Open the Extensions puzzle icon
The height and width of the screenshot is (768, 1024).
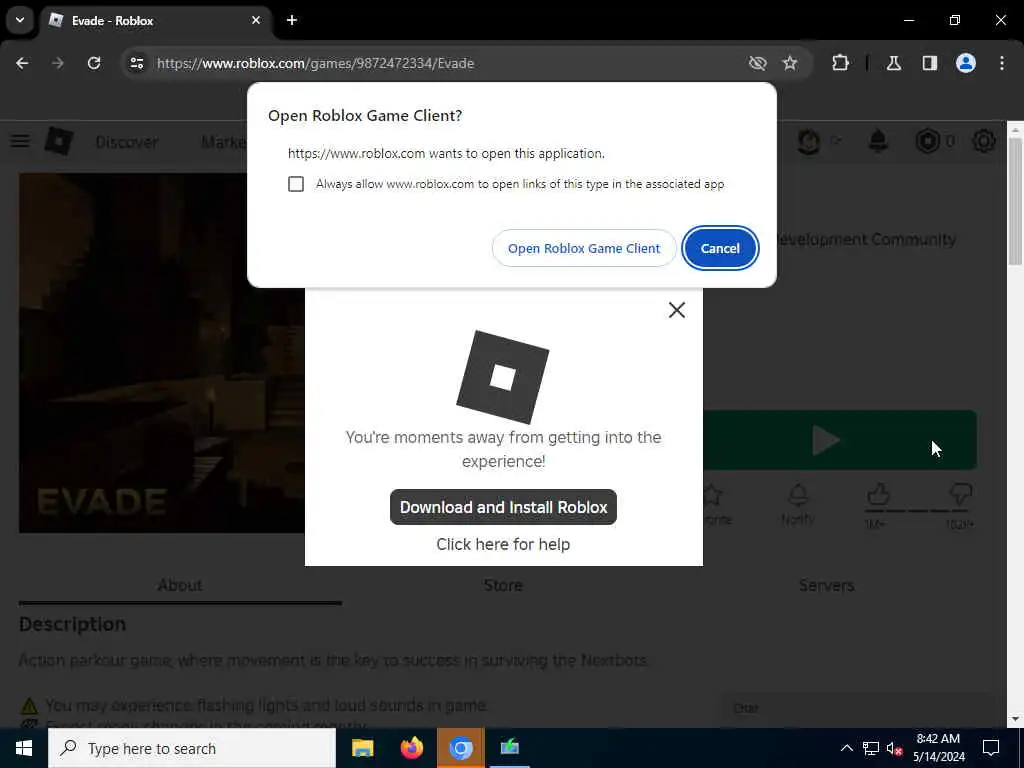840,63
